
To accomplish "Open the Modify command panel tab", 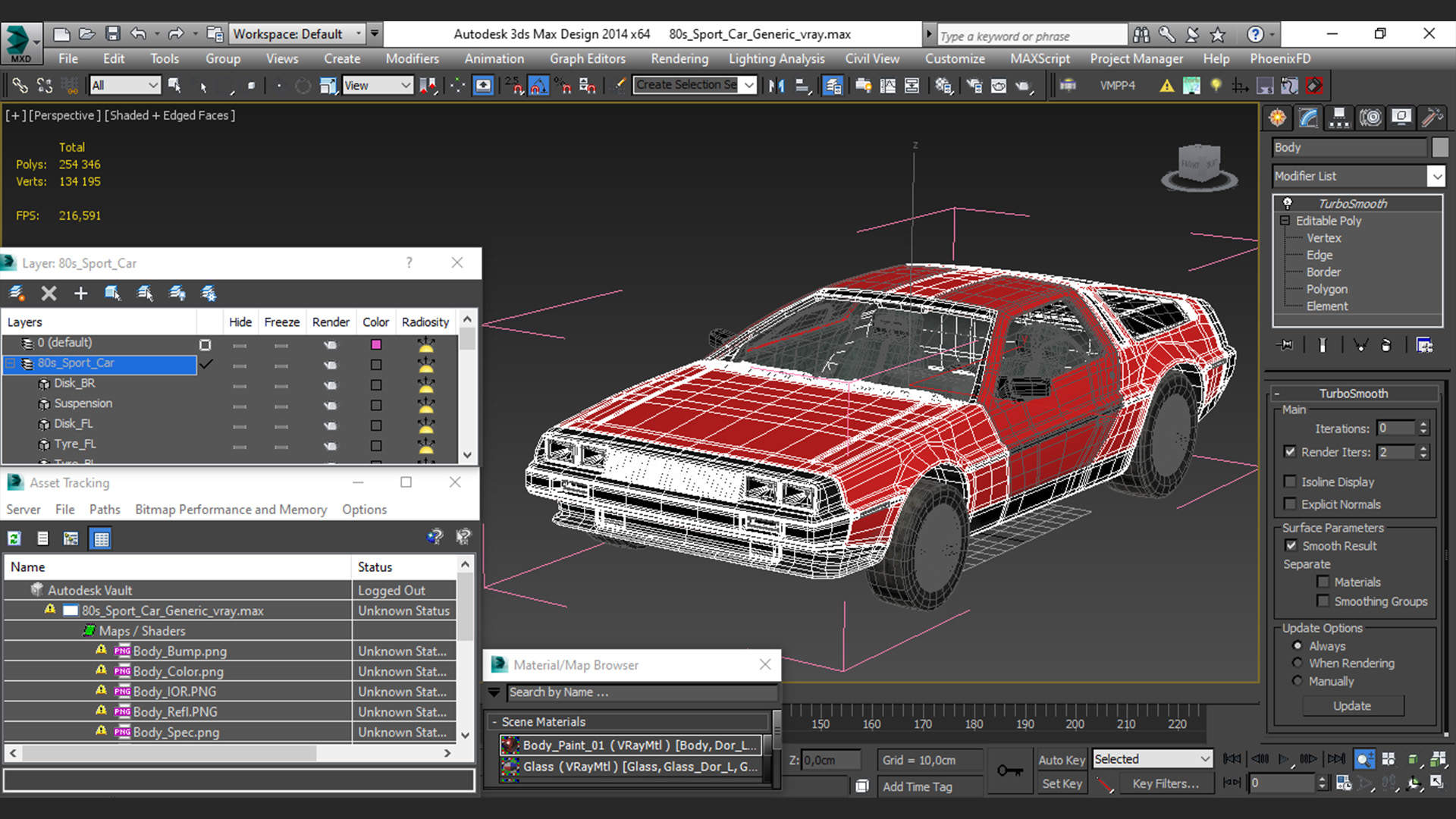I will coord(1309,118).
